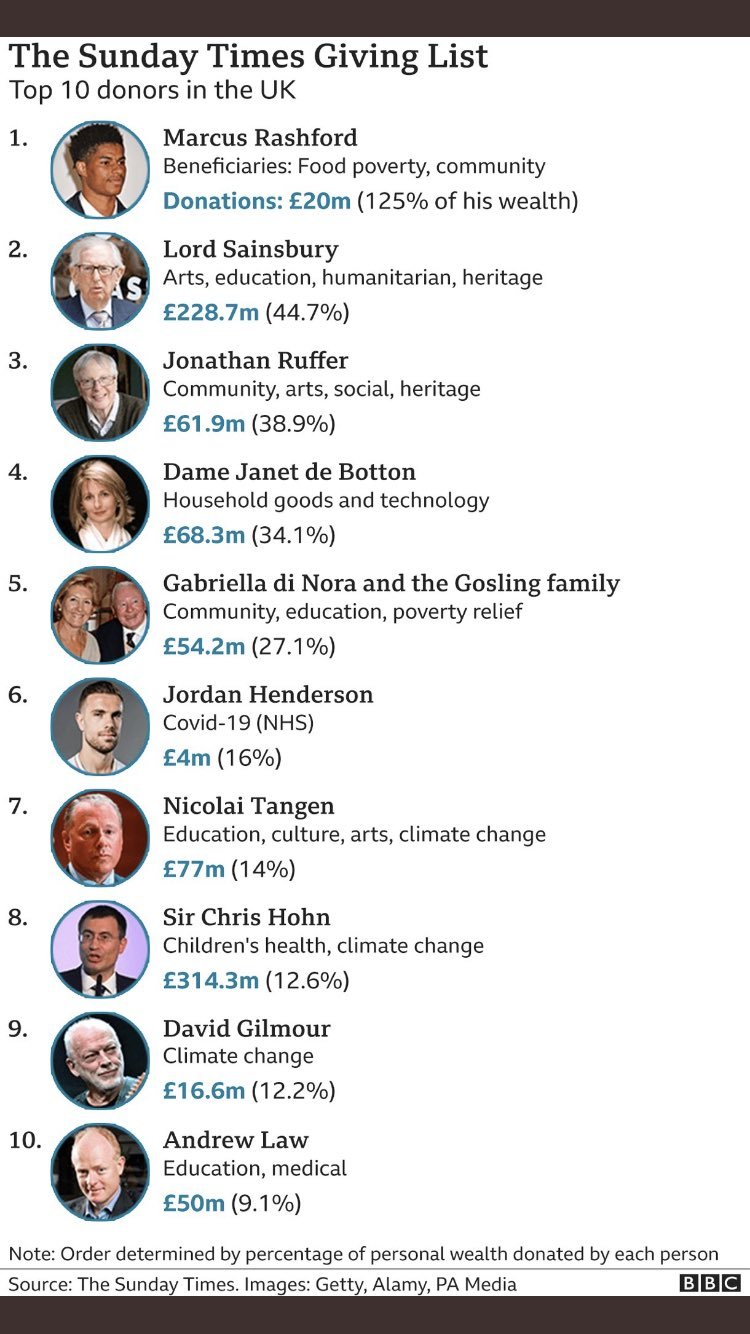The image size is (750, 1334).
Task: Select the photo beside the Lord Sainsbury entry
Action: click(100, 281)
